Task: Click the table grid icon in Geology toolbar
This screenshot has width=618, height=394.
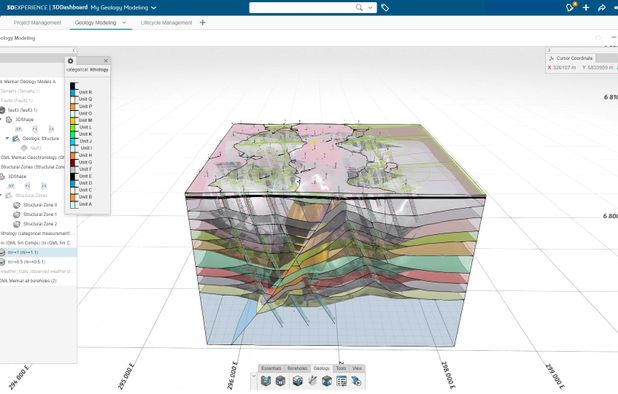Action: pos(342,381)
